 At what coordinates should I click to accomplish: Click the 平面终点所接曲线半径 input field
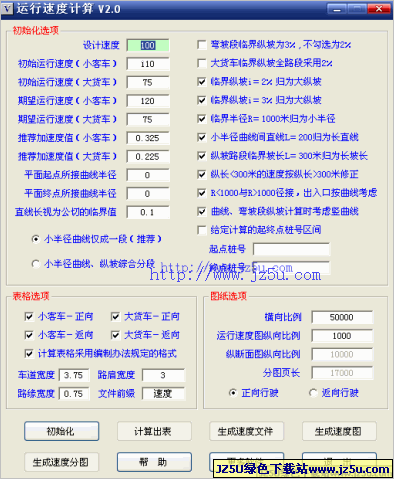click(148, 194)
